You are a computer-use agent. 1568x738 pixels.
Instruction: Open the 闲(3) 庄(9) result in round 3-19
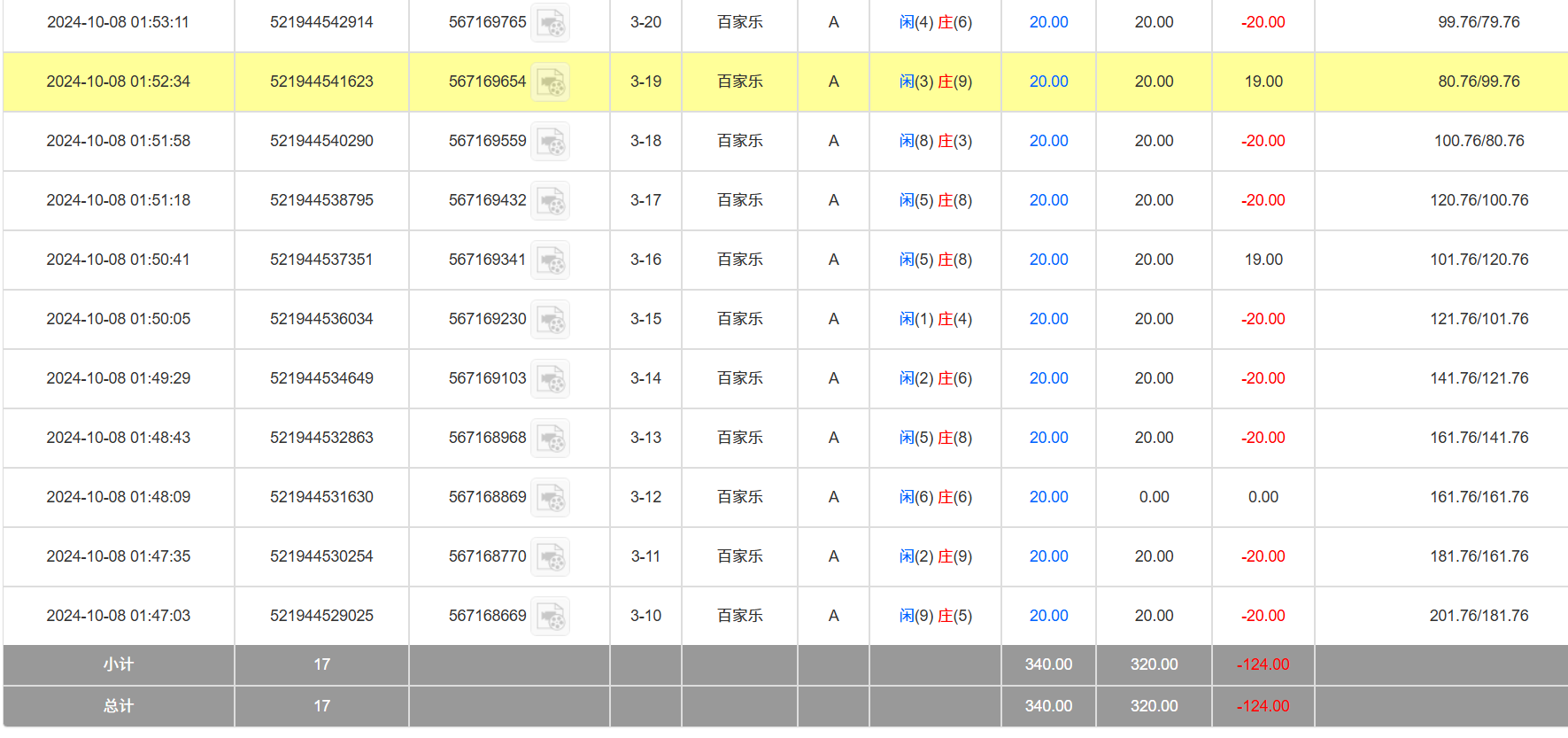pos(935,82)
